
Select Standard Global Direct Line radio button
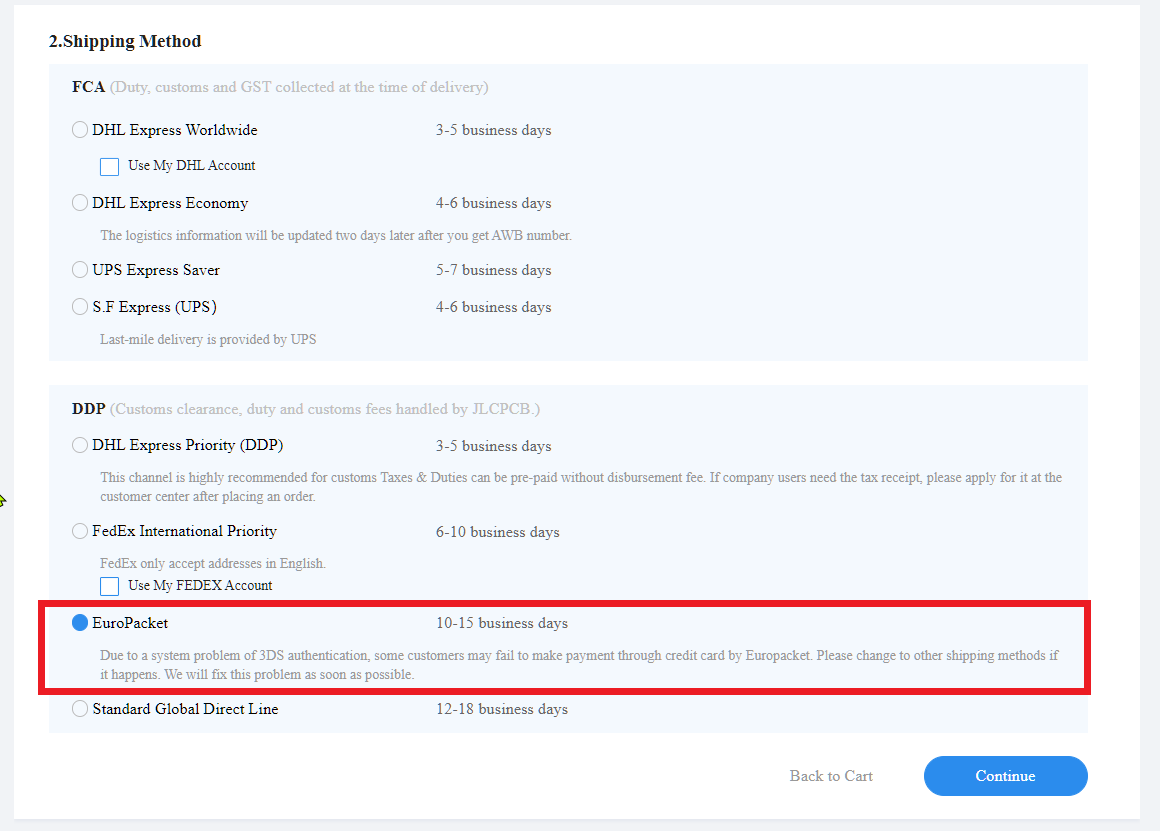click(80, 709)
